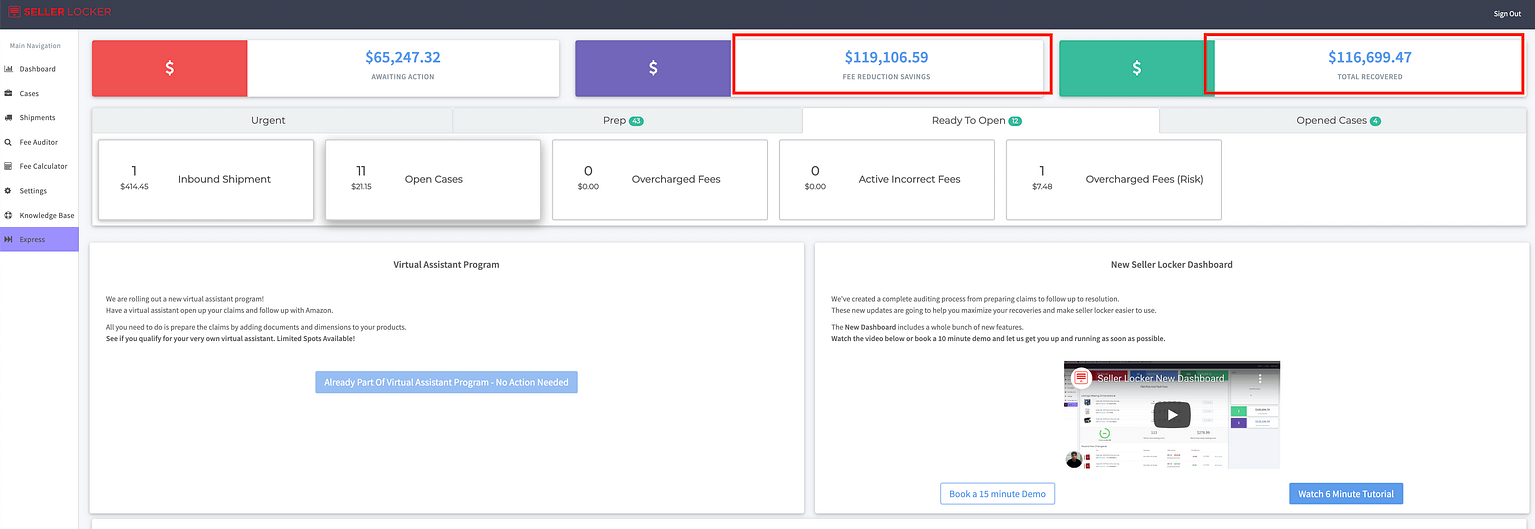1535x529 pixels.
Task: Open the Open Cases card
Action: pos(433,179)
